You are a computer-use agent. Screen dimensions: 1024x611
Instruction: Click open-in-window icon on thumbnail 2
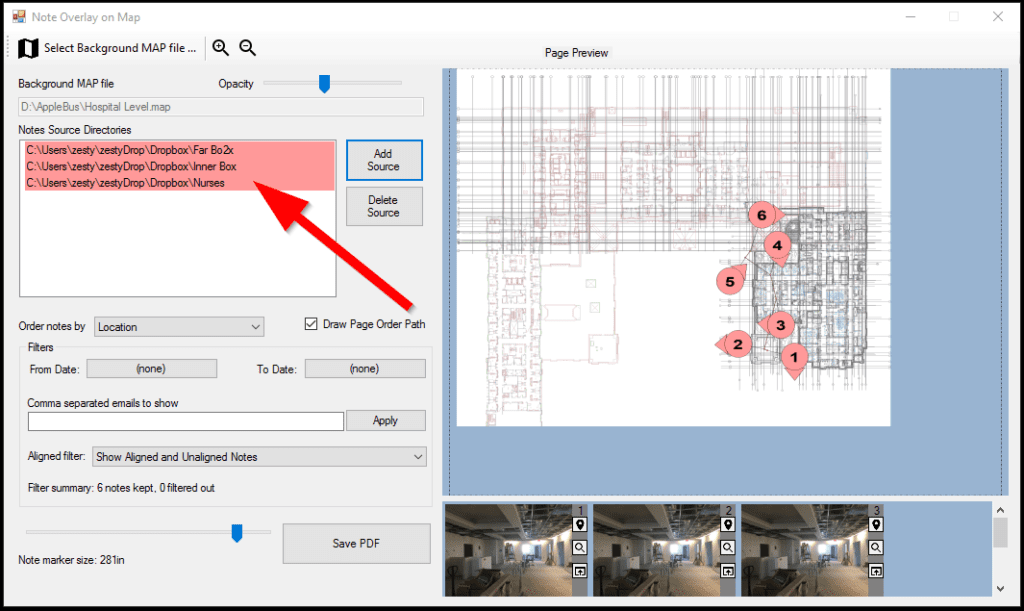tap(727, 570)
